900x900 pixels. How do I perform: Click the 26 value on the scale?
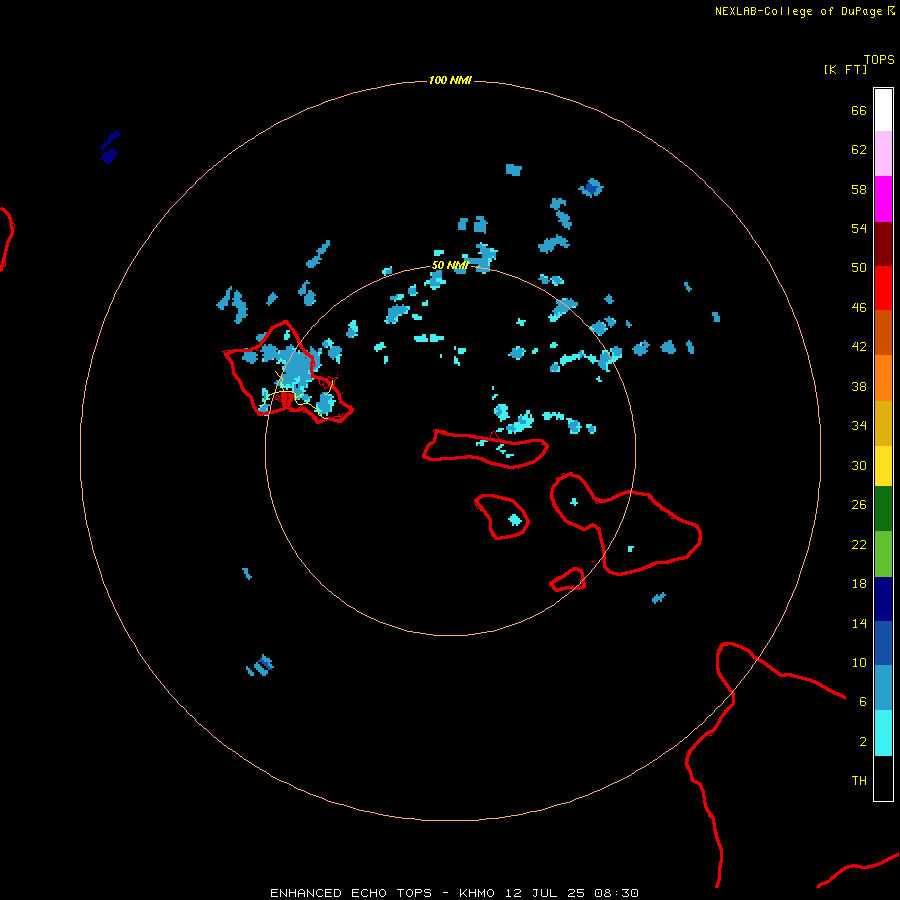click(859, 505)
